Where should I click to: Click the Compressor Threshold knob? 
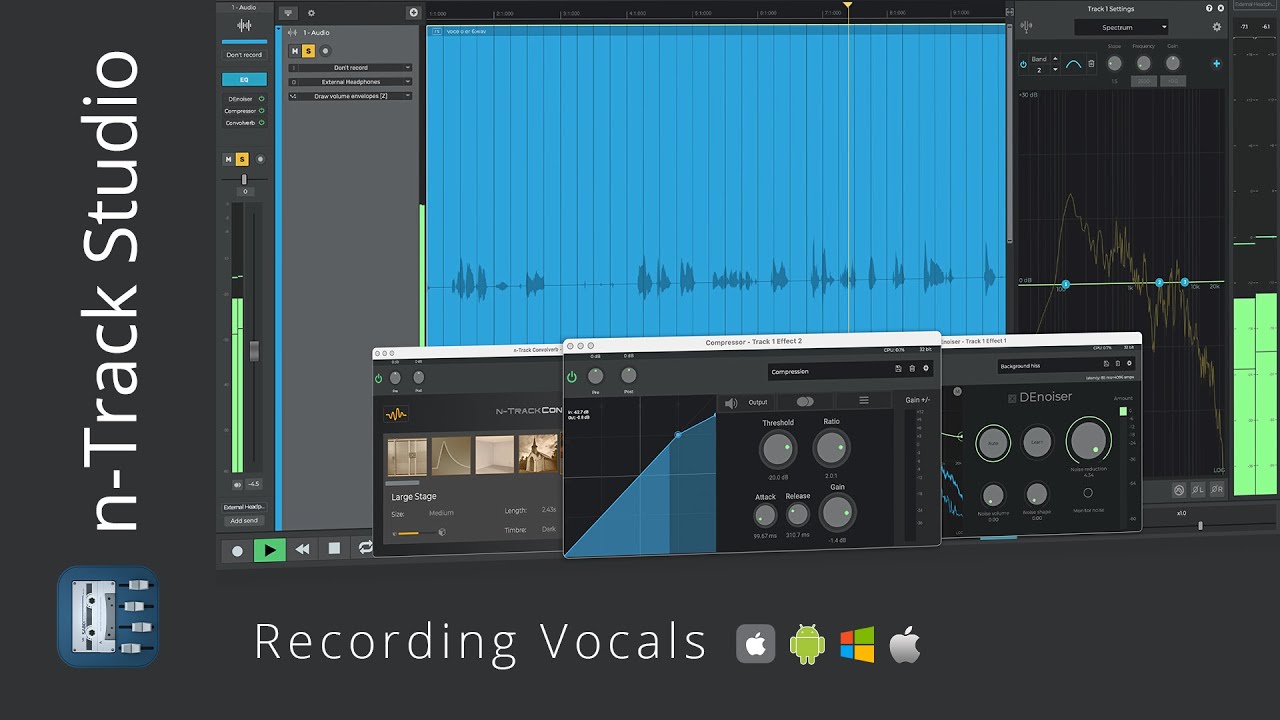click(x=777, y=450)
